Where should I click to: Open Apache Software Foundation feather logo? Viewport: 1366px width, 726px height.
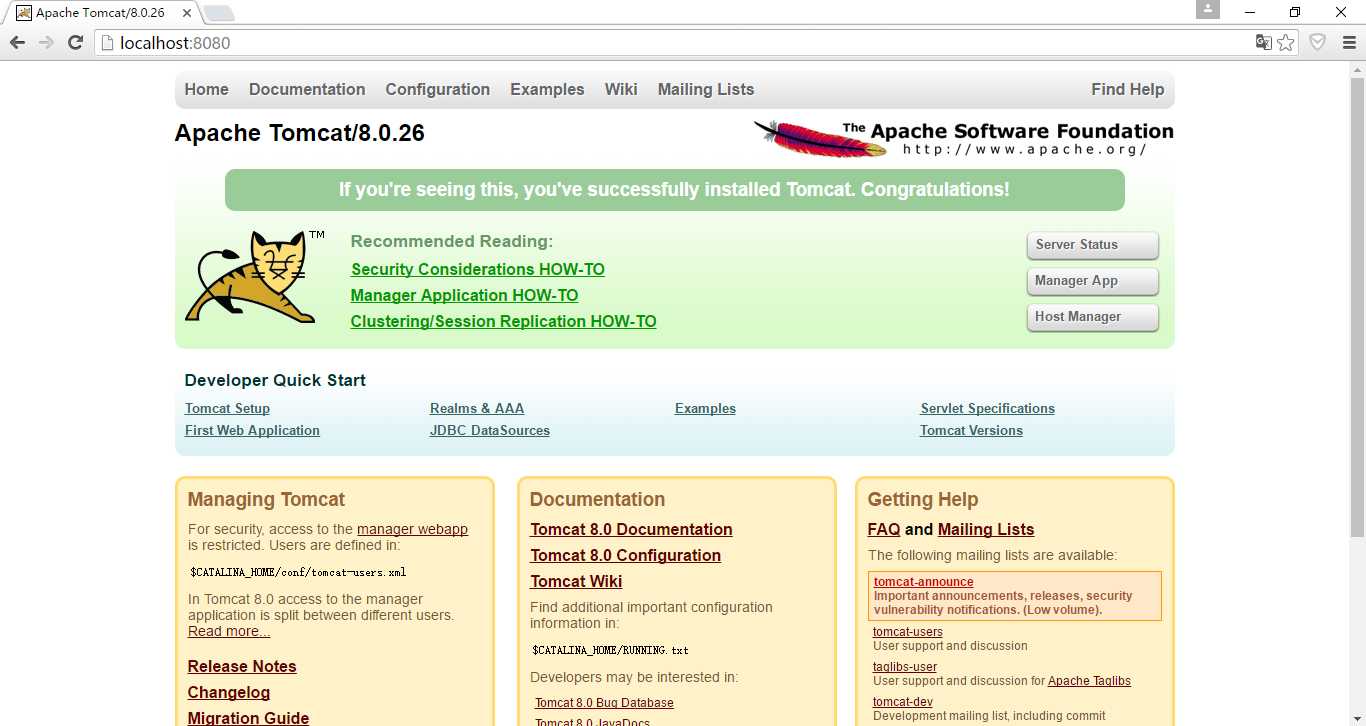coord(963,139)
